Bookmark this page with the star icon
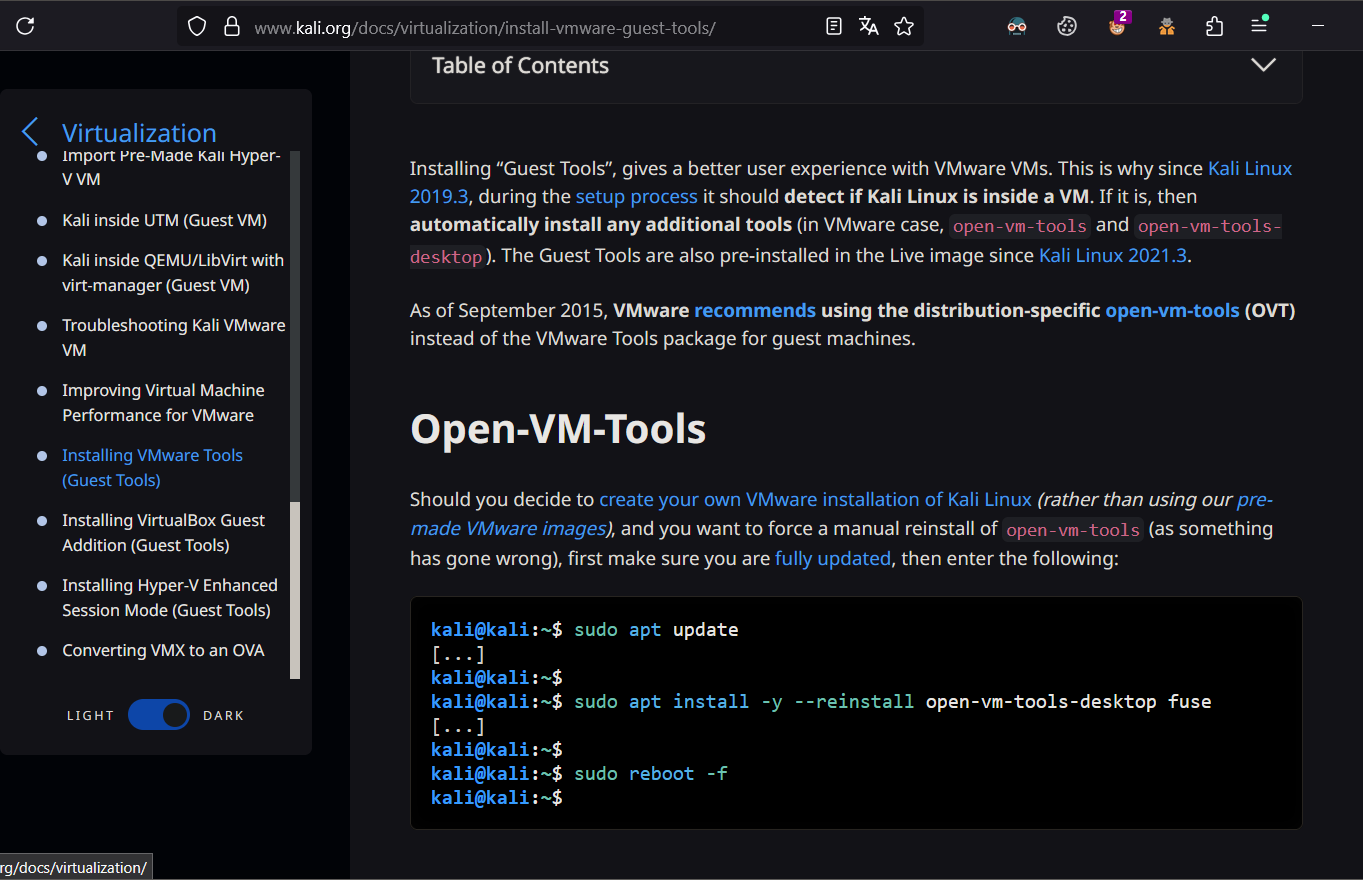This screenshot has width=1363, height=880. point(904,27)
